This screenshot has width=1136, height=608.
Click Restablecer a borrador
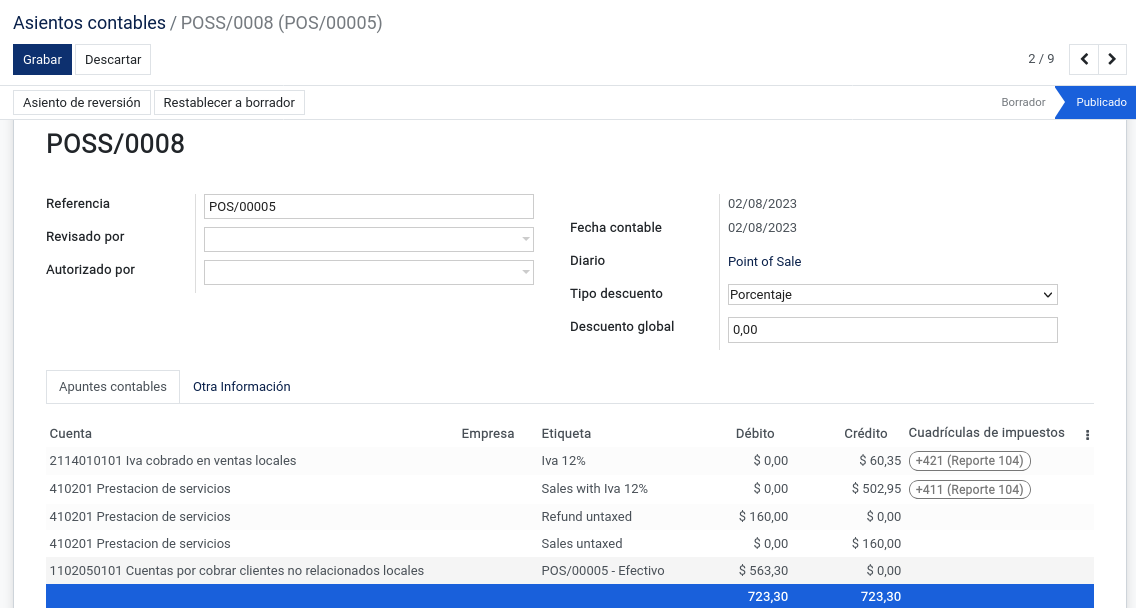229,102
